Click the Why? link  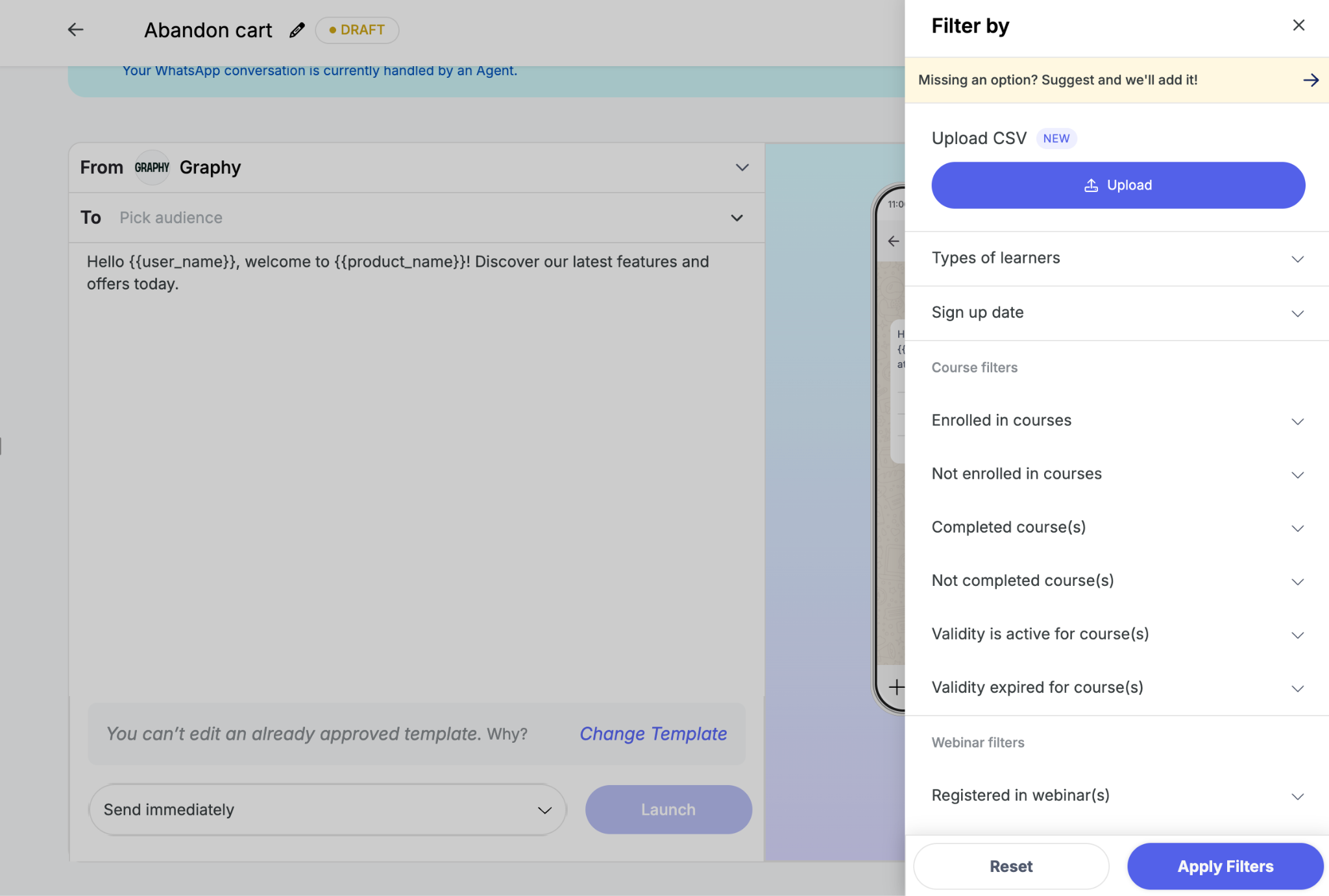507,734
